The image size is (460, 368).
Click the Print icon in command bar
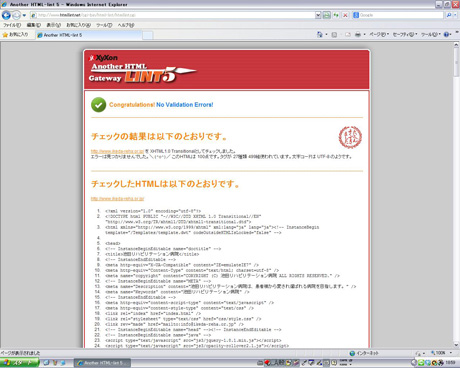pos(358,34)
